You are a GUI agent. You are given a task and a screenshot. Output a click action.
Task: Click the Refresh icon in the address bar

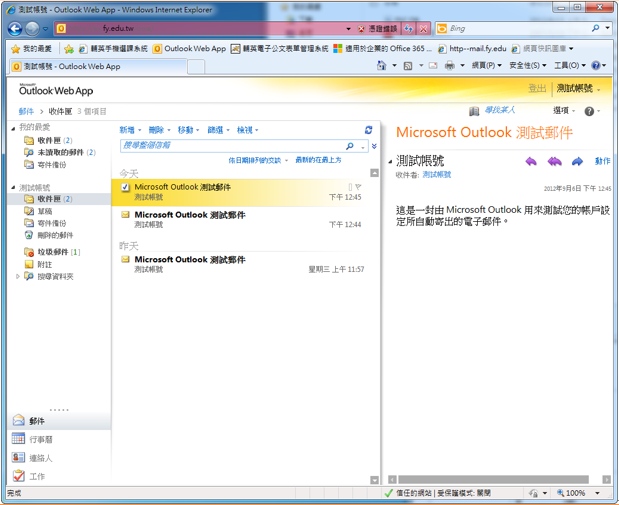pos(409,28)
